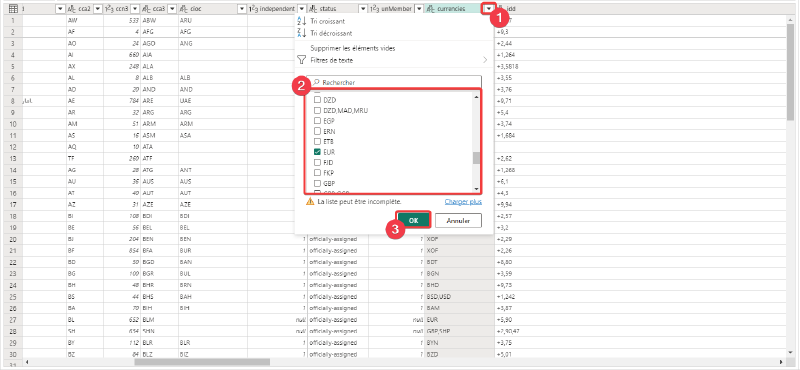Open filter dropdown of cca2 column
The image size is (800, 370).
(97, 9)
